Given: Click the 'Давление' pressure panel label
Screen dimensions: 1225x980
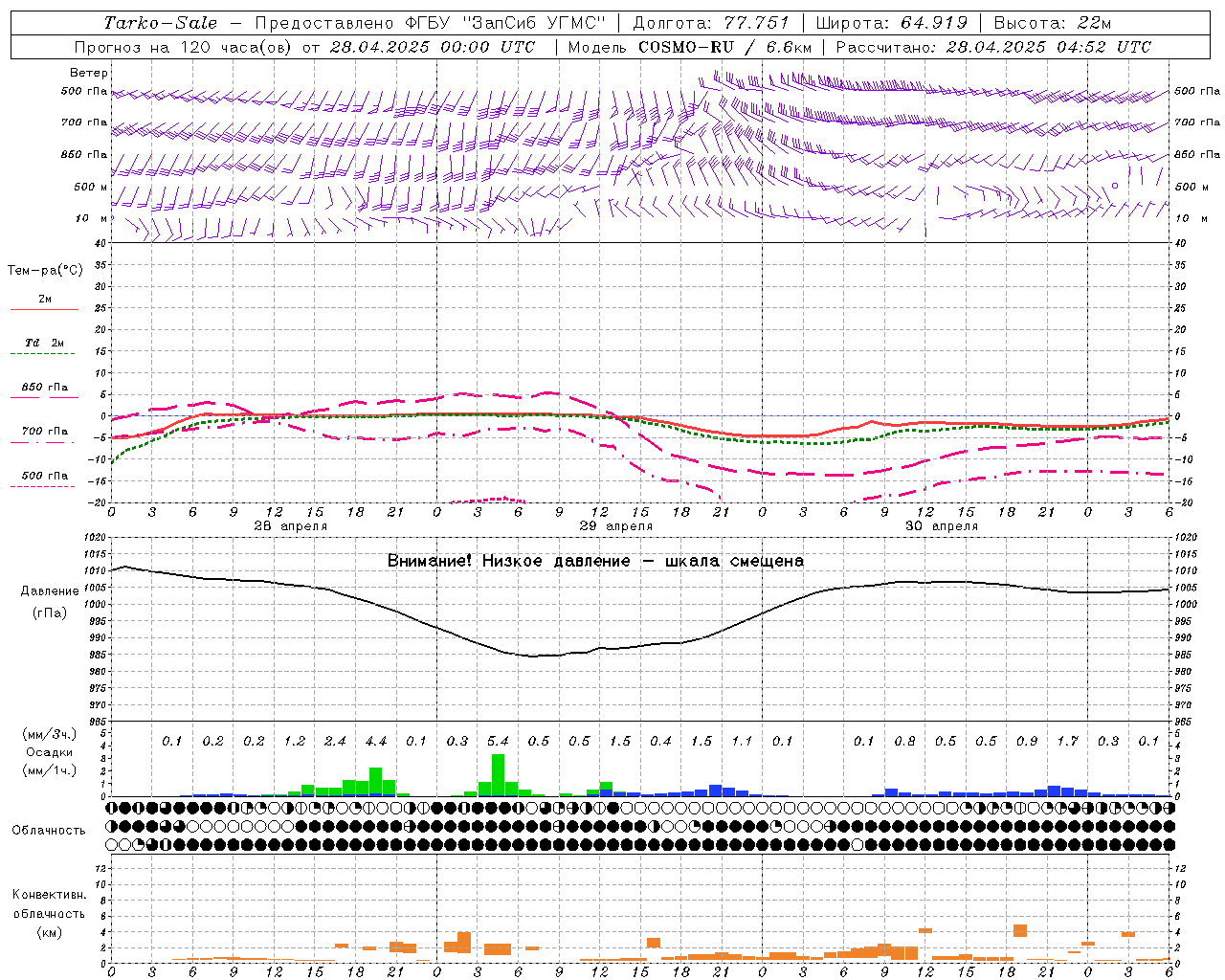Looking at the screenshot, I should 50,591.
